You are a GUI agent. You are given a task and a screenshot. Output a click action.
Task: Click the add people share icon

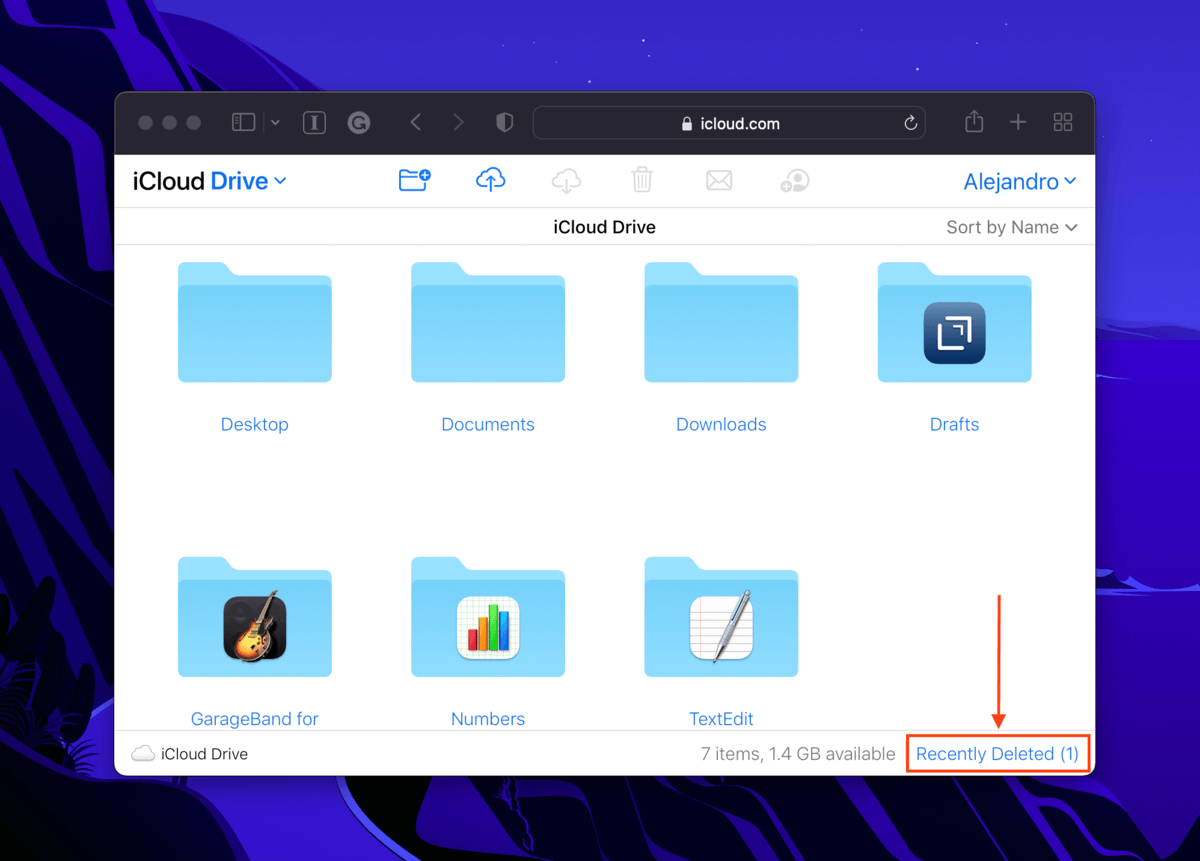pyautogui.click(x=795, y=180)
